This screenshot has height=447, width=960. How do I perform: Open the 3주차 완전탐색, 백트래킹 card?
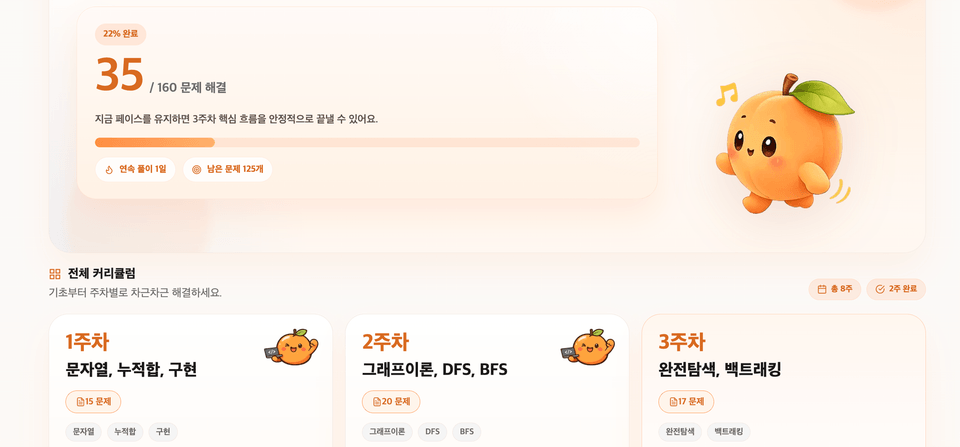click(784, 381)
